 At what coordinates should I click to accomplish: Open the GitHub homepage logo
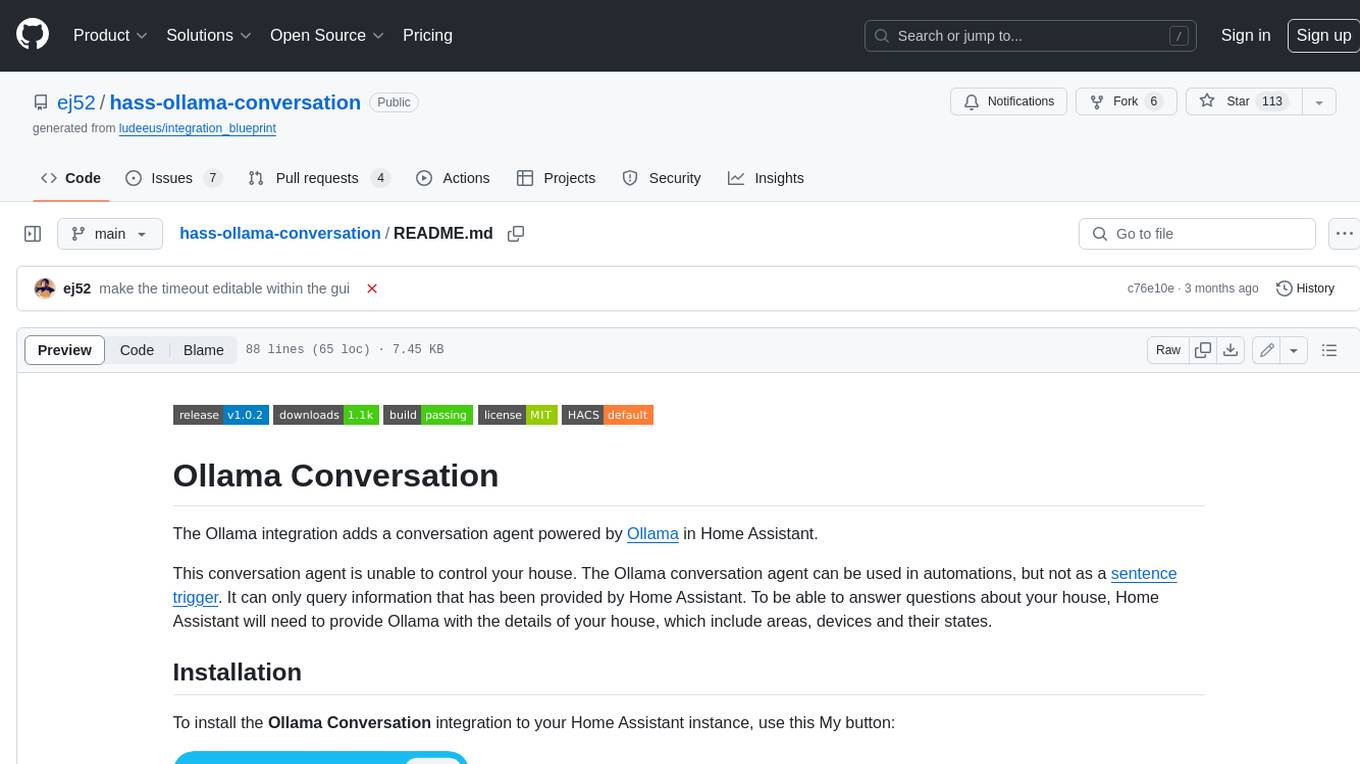[x=32, y=35]
